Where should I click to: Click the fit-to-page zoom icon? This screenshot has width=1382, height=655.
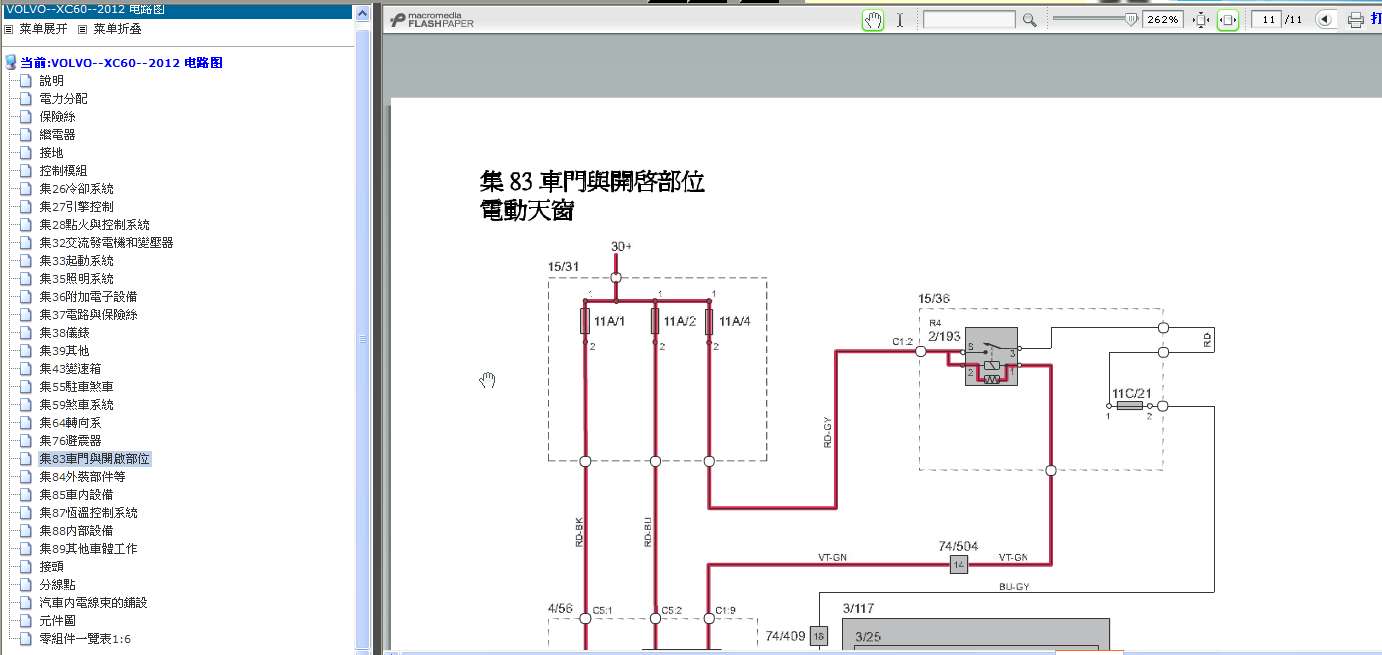click(x=1201, y=20)
